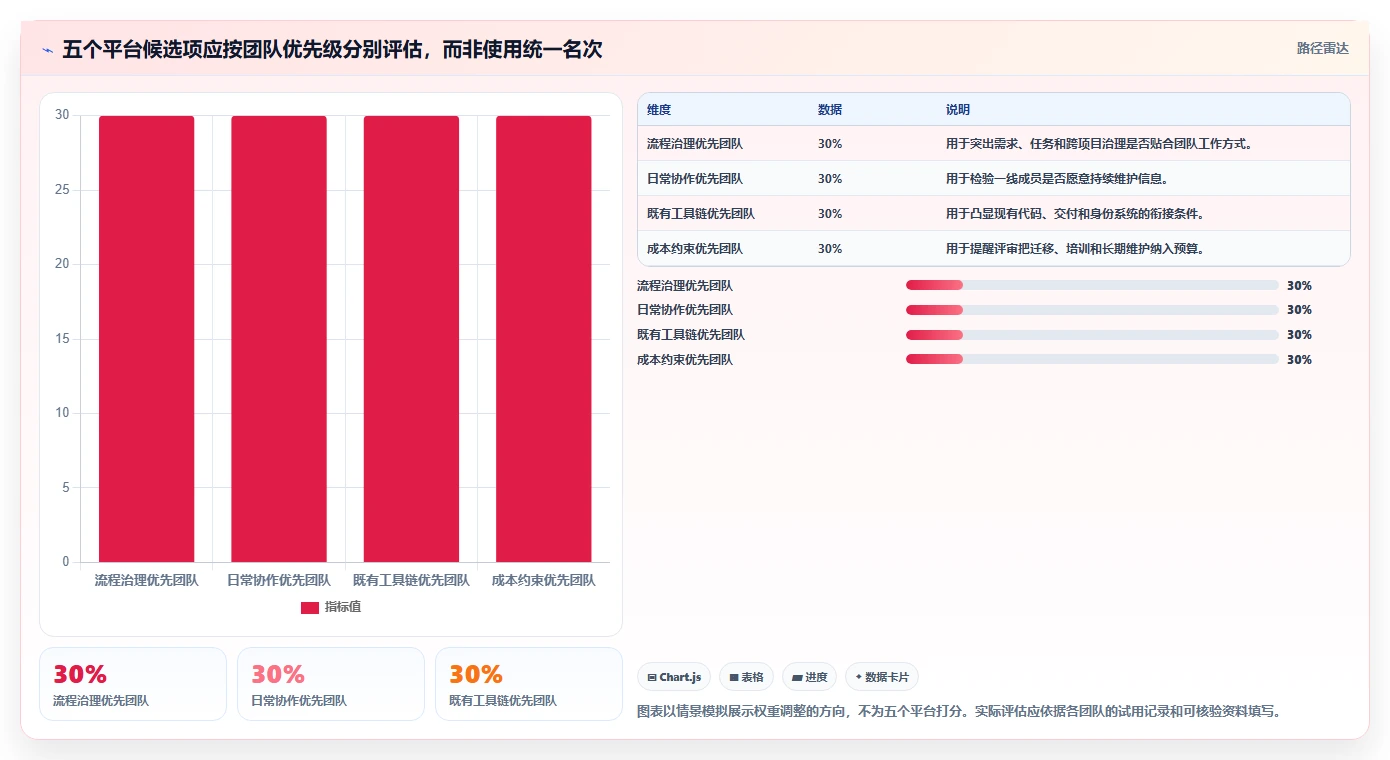The height and width of the screenshot is (760, 1390).
Task: Click the red legend color box for 指标值
Action: tap(310, 607)
